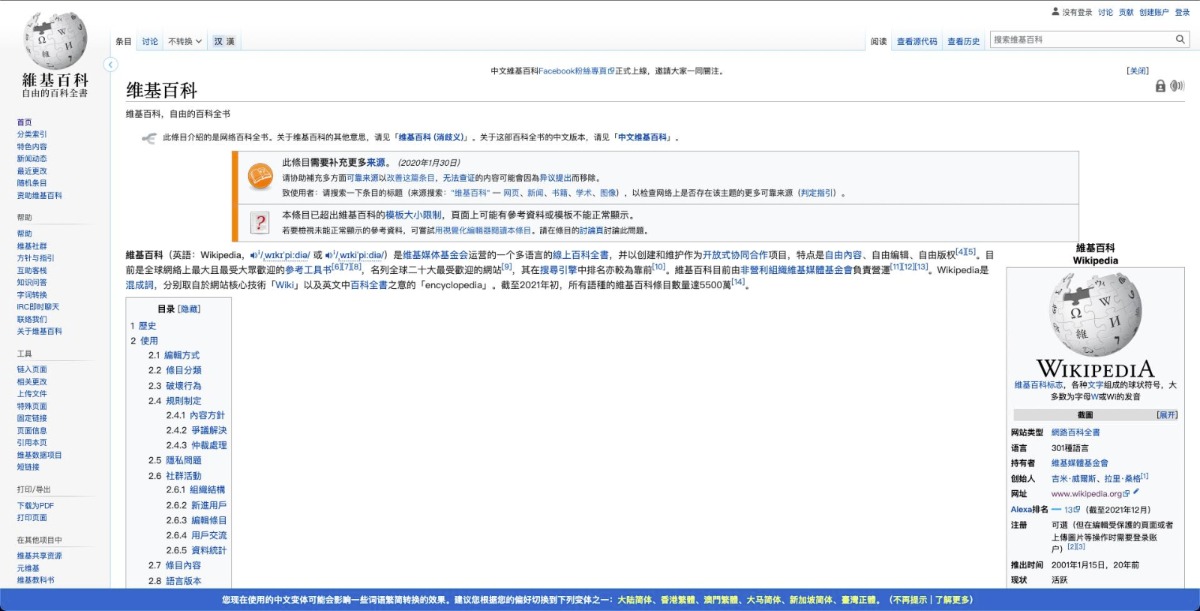Open the Facebook粉絲專頁 link in notice
The height and width of the screenshot is (611, 1200).
(577, 71)
